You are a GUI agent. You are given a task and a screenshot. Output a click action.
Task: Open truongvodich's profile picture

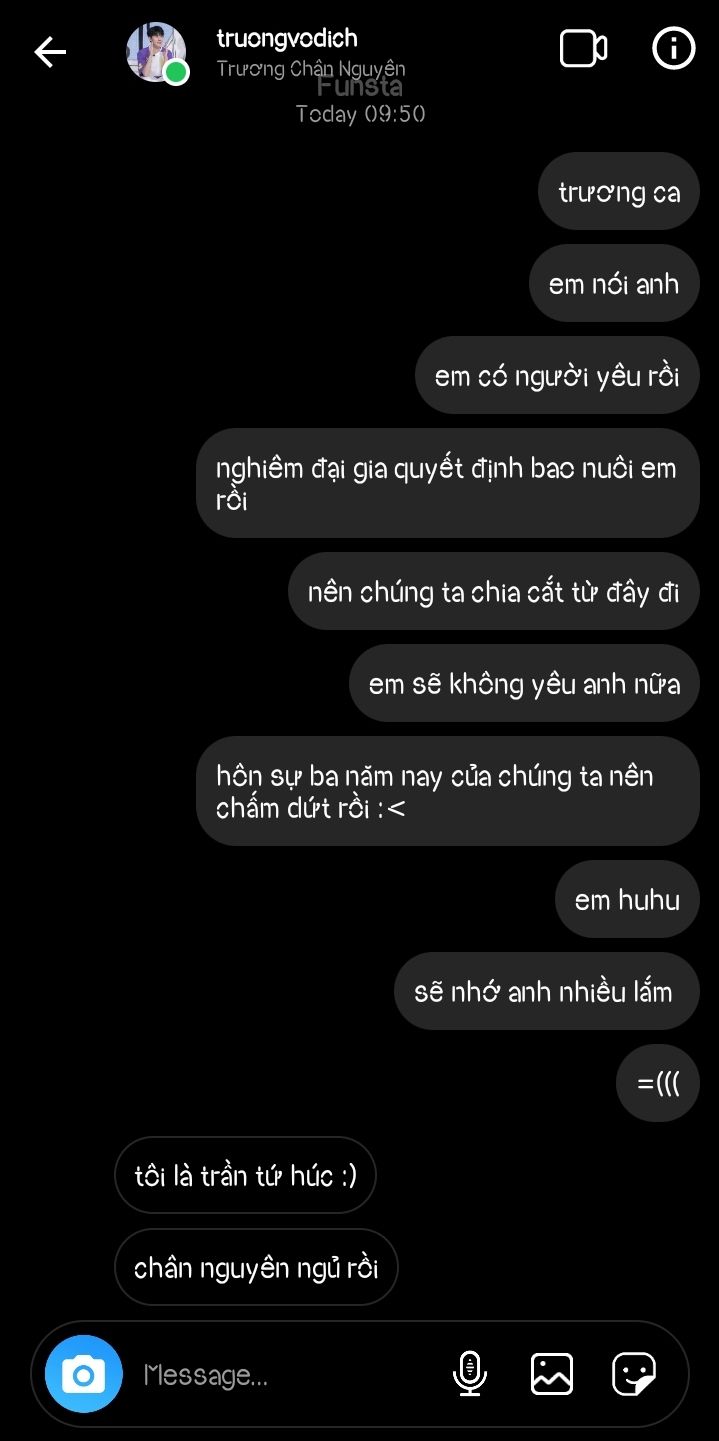(x=156, y=52)
